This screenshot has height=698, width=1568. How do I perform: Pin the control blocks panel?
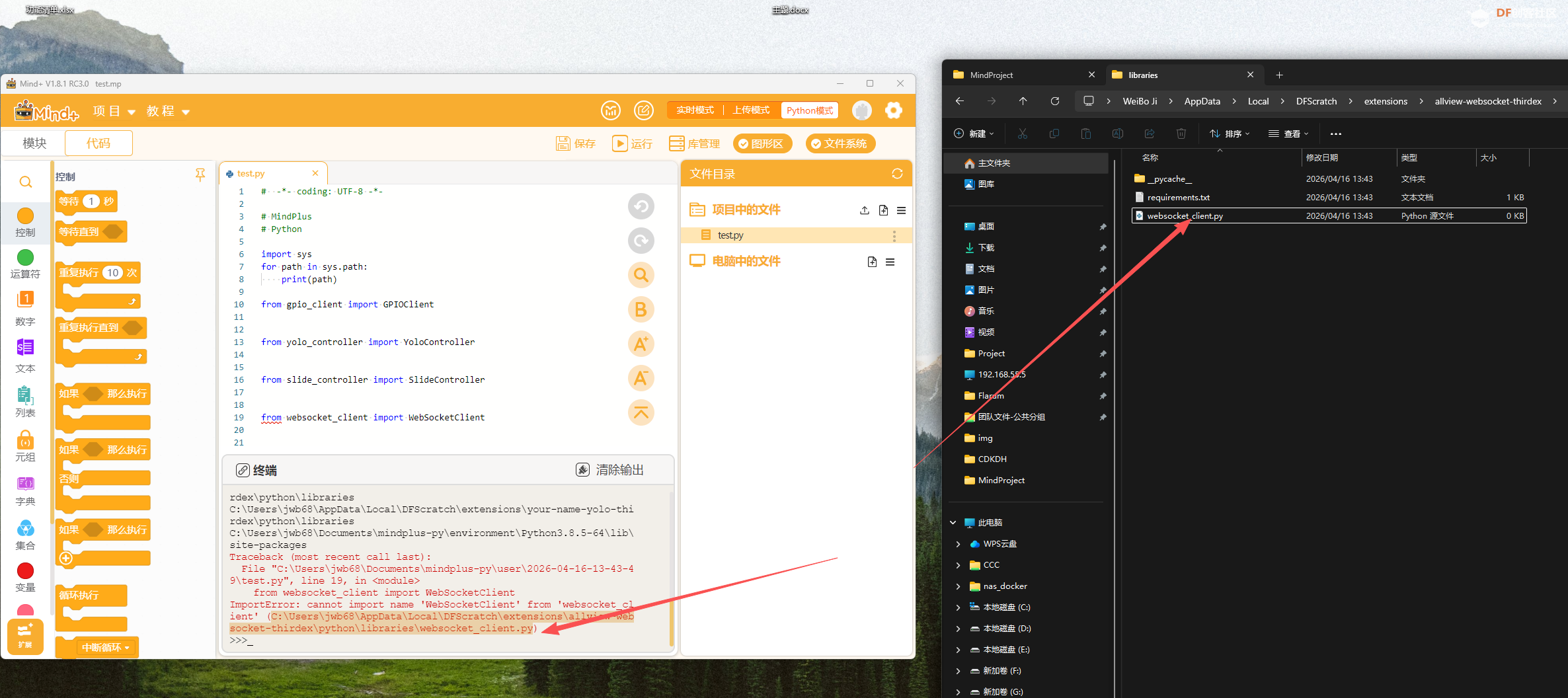coord(200,174)
